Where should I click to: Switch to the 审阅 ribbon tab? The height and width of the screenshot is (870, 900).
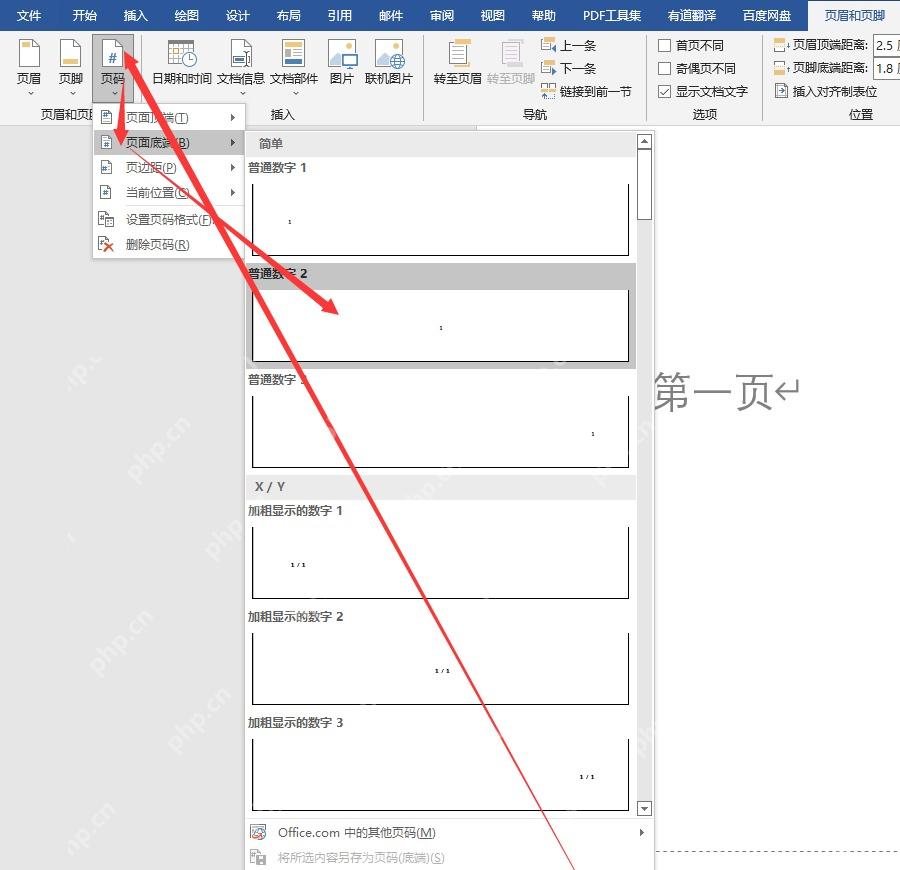442,15
